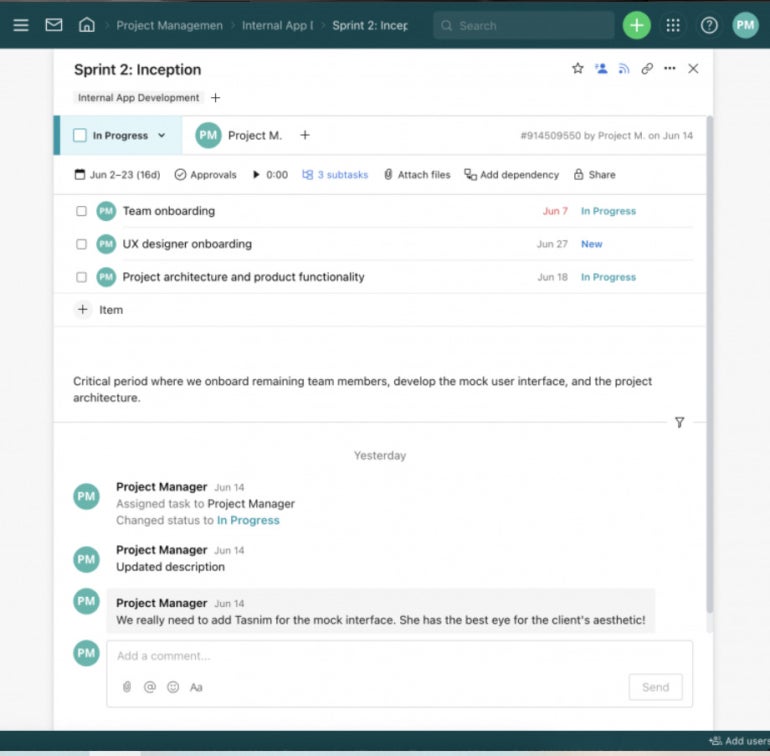Copy task permalink via link icon
Viewport: 770px width, 756px height.
pos(647,69)
